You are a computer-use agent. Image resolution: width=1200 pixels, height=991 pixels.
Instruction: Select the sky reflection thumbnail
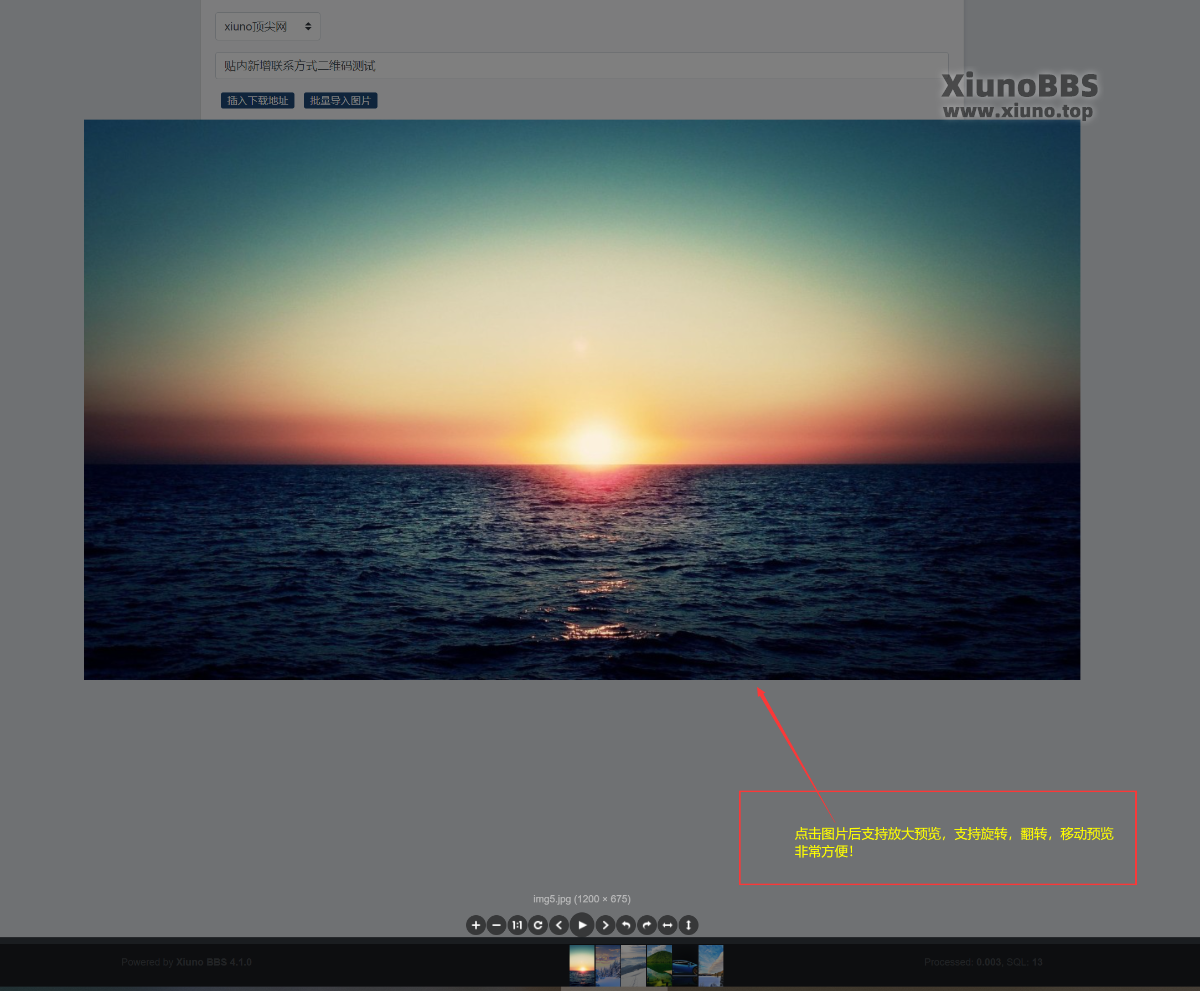(711, 966)
